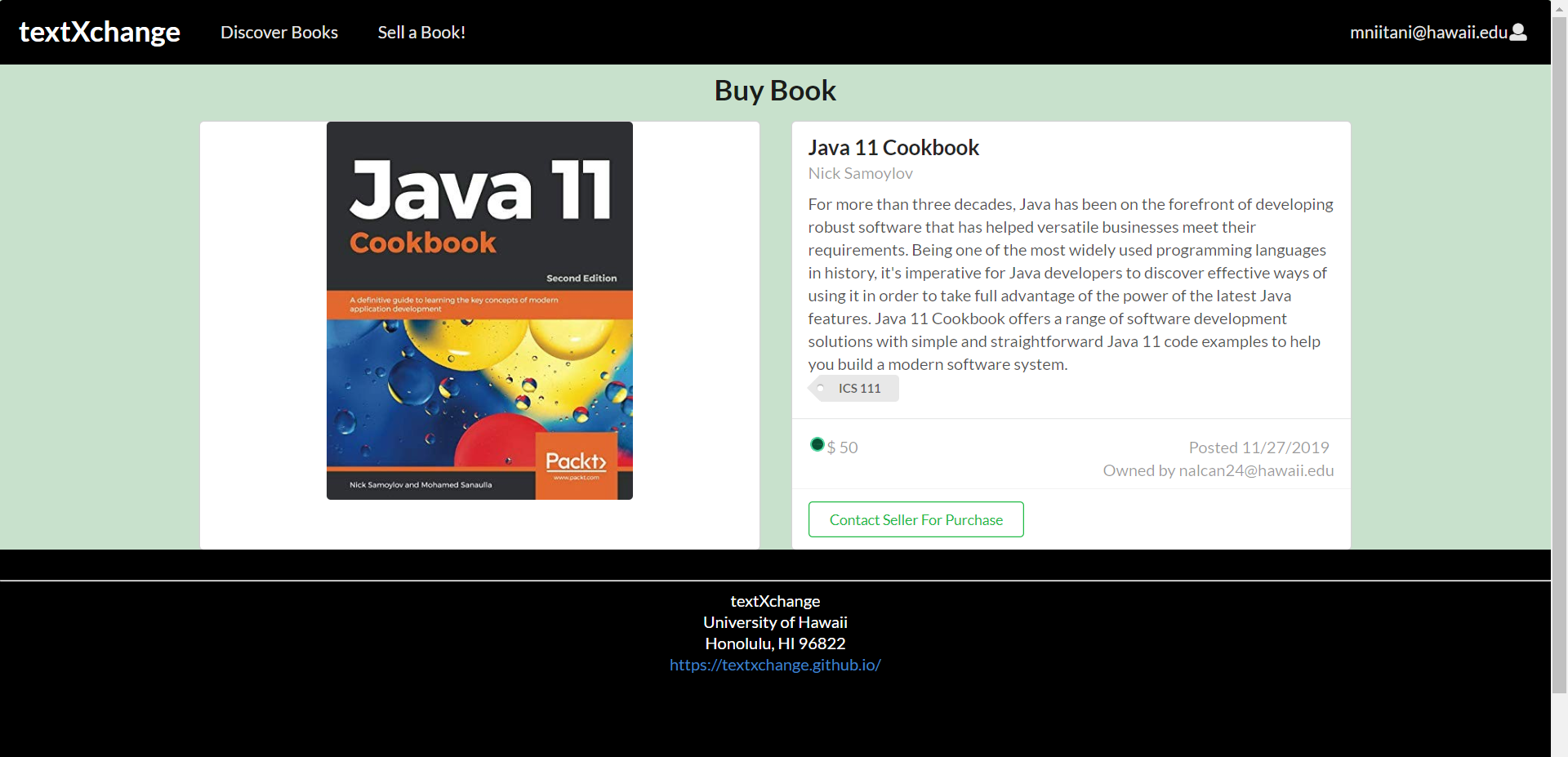Click University of Hawaii footer text

pyautogui.click(x=775, y=622)
